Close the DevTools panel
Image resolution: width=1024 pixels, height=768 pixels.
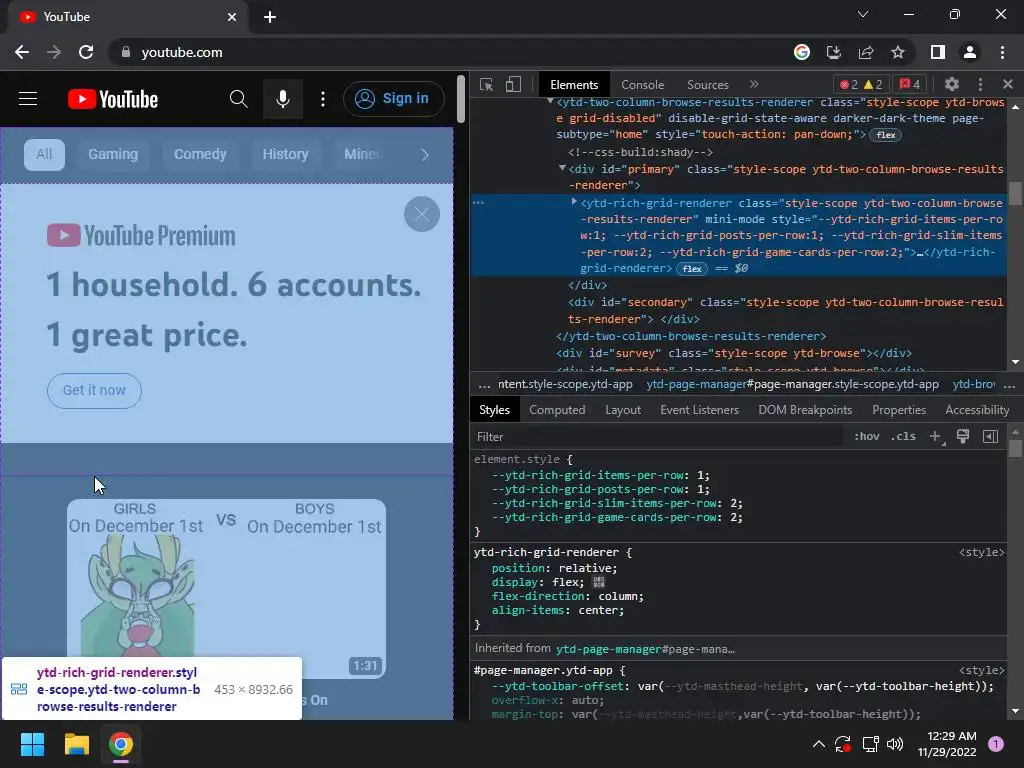[x=1008, y=85]
